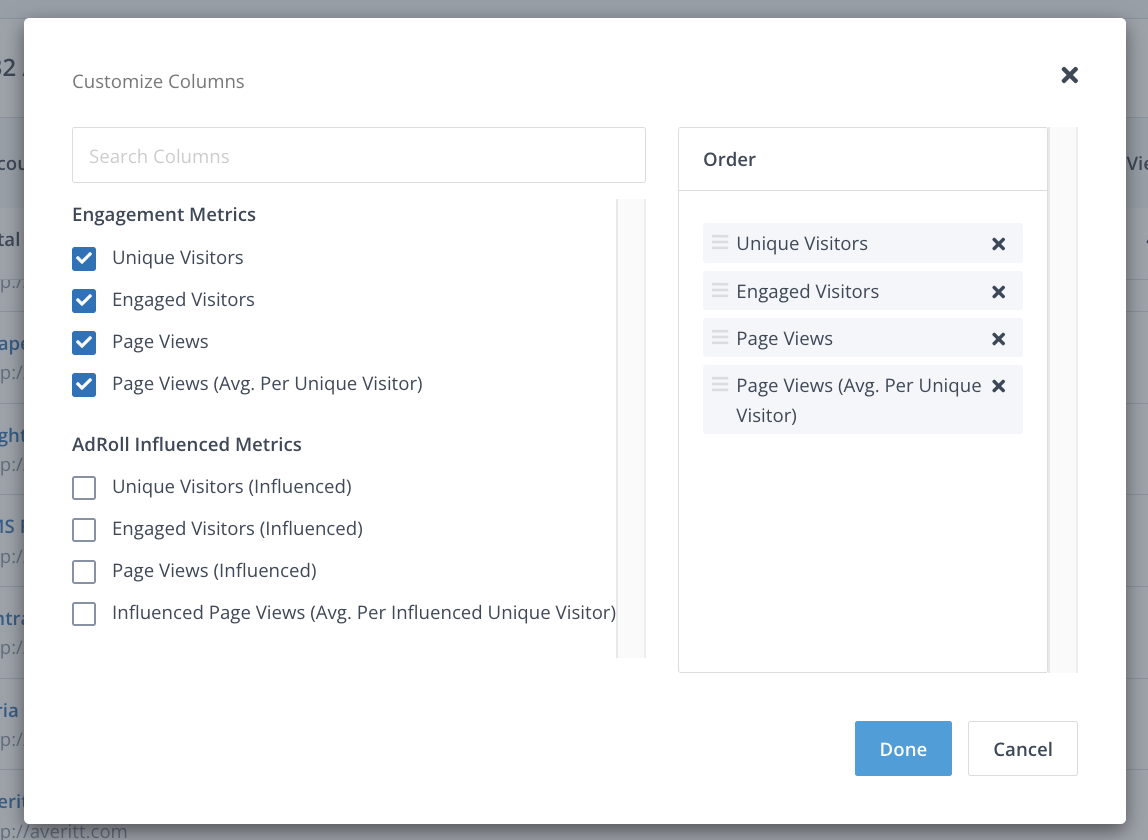Image resolution: width=1148 pixels, height=840 pixels.
Task: Grab the drag handle for Unique Visitors
Action: 719,243
